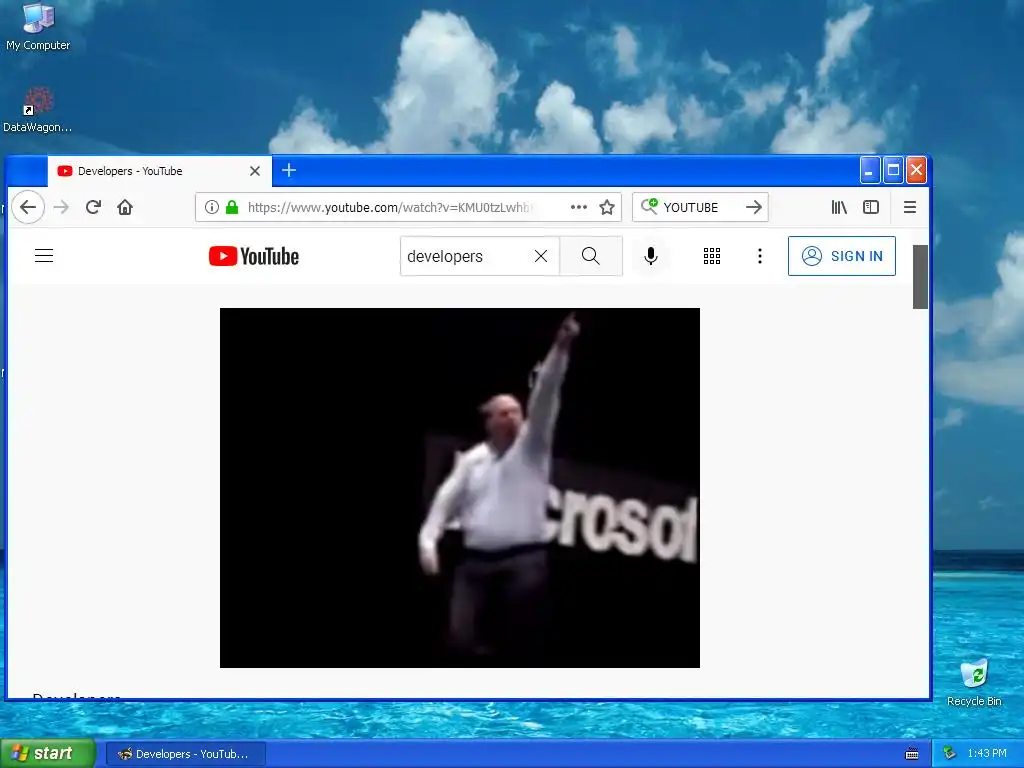Click the page vertical scrollbar thumb
The image size is (1024, 768).
pyautogui.click(x=920, y=277)
